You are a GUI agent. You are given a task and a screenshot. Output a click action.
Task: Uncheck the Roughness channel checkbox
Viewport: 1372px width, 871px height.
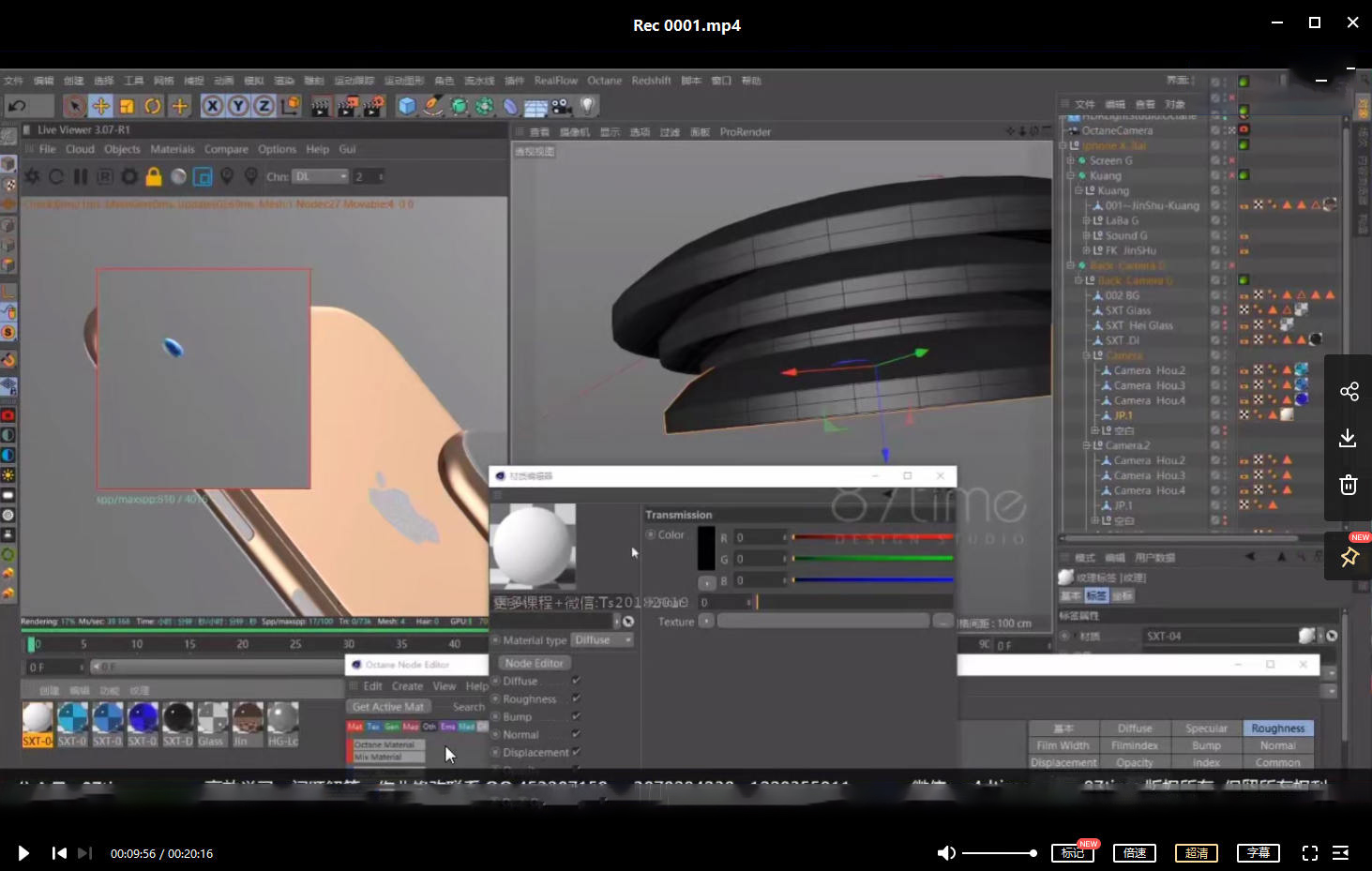tap(576, 698)
